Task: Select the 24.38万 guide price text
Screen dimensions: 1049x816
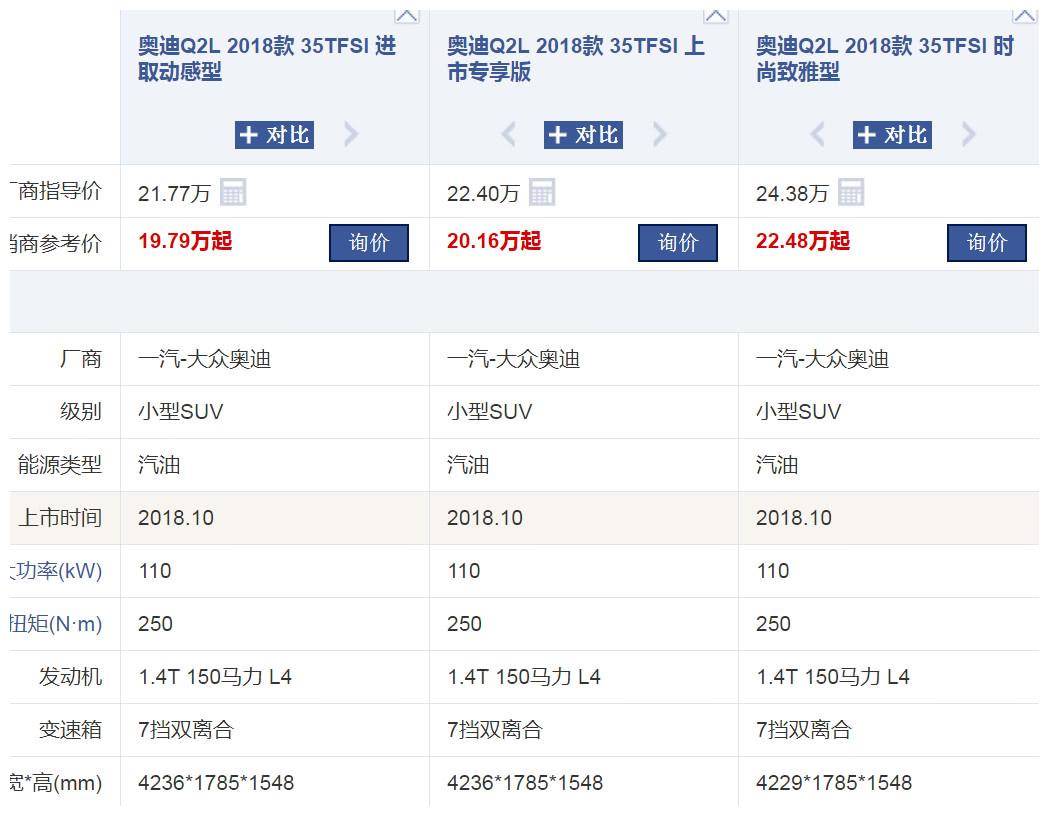Action: pos(792,193)
